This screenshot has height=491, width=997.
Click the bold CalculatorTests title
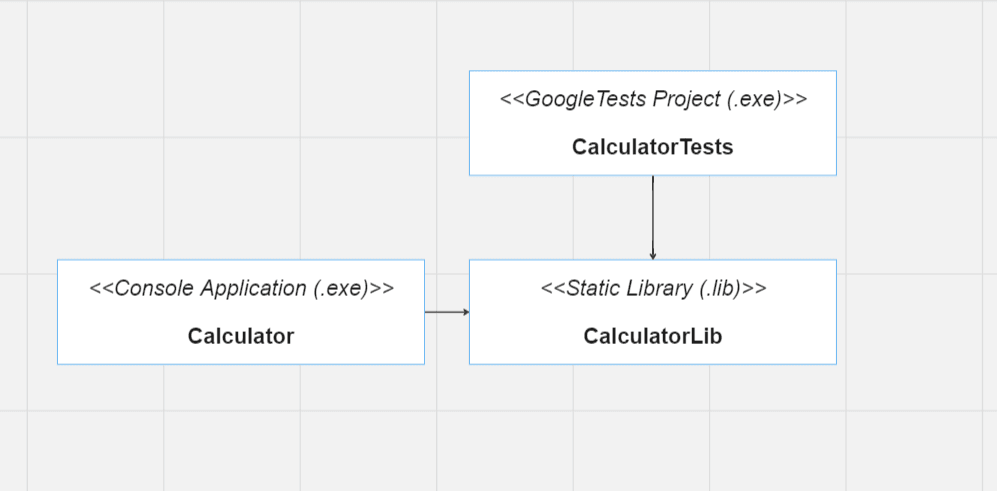click(x=653, y=147)
